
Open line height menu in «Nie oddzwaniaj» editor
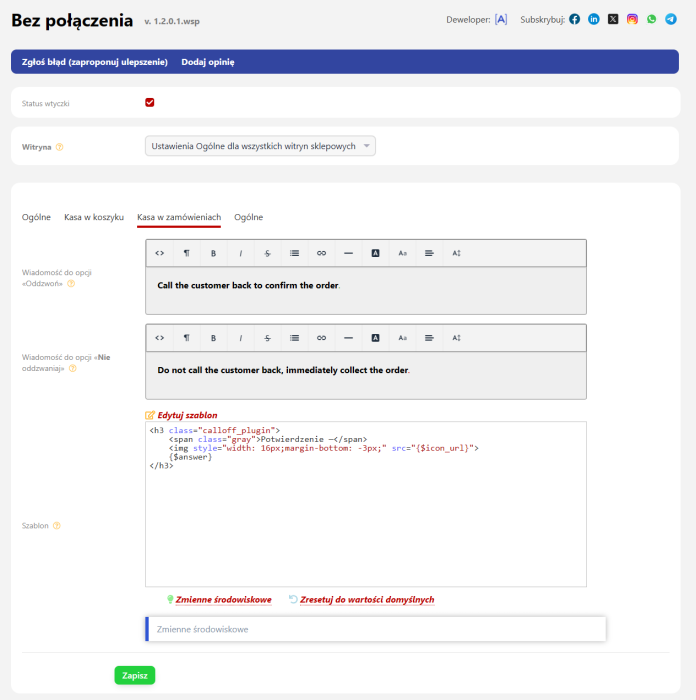456,338
